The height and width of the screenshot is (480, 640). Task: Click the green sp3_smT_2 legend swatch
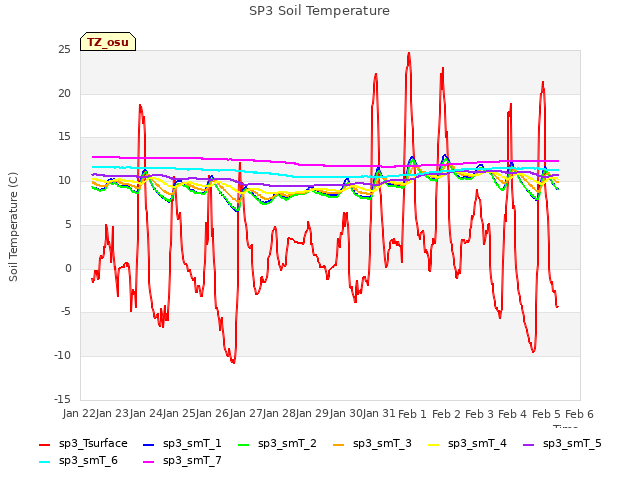(x=244, y=444)
